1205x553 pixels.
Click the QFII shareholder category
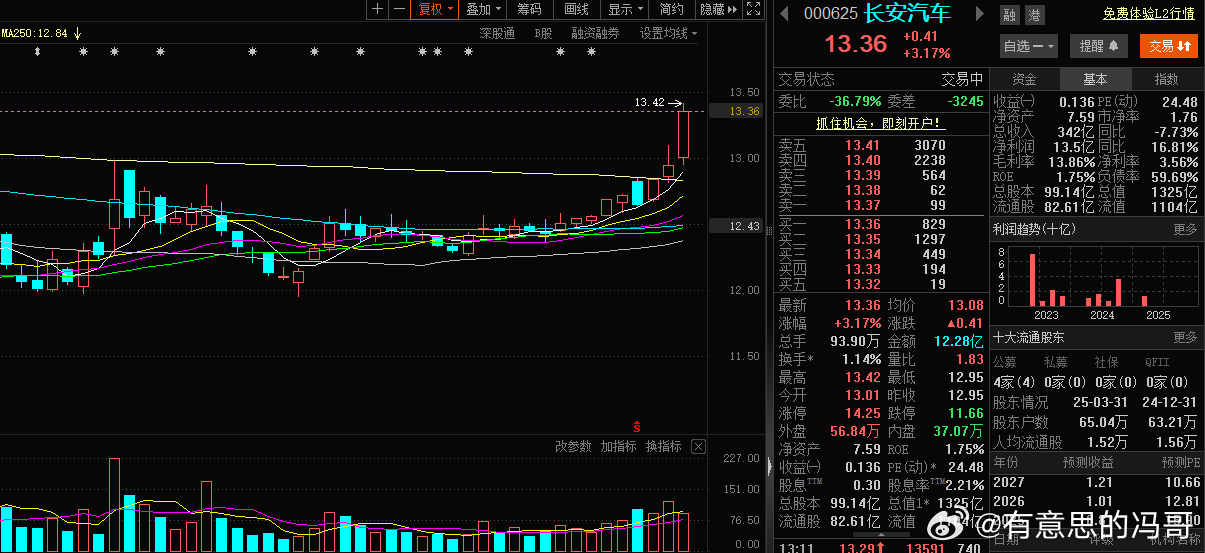click(x=1157, y=362)
